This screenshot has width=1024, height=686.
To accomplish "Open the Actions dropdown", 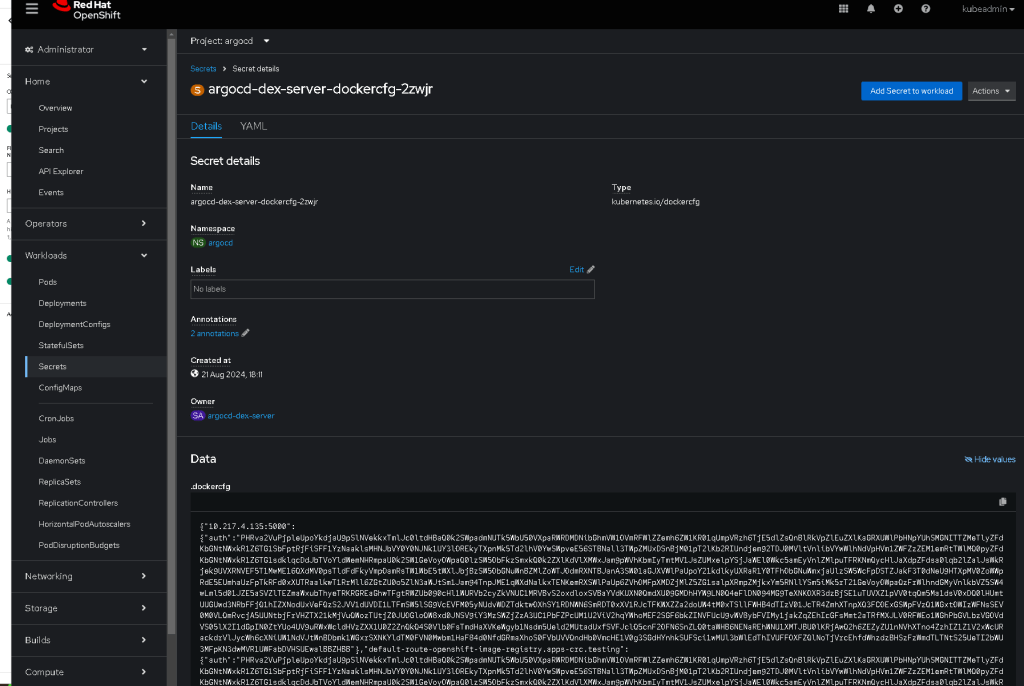I will (x=991, y=91).
